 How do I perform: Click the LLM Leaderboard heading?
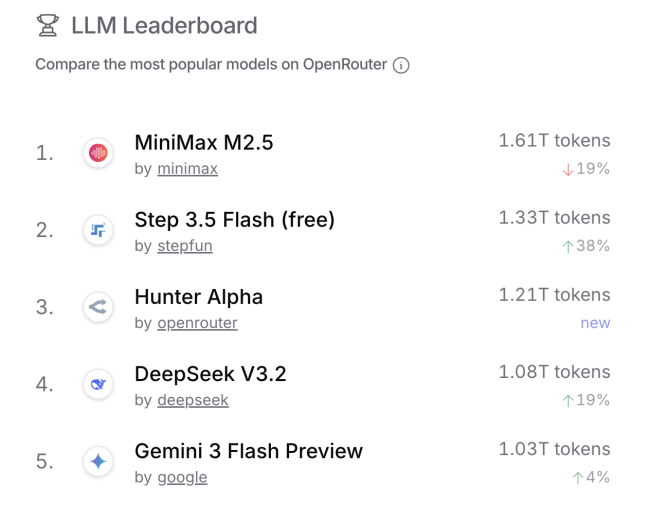[164, 25]
